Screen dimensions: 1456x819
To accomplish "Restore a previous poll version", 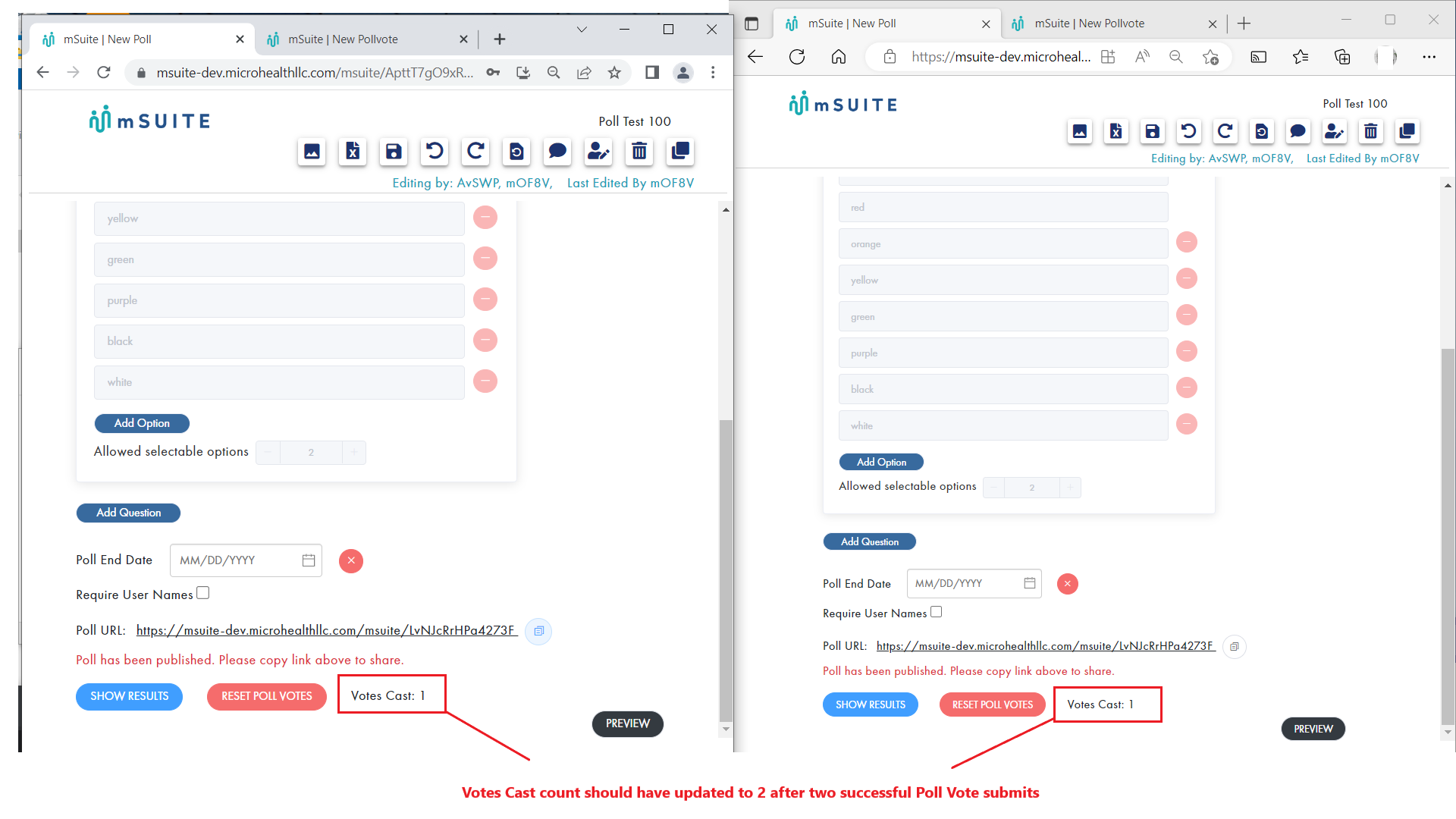I will [x=516, y=152].
